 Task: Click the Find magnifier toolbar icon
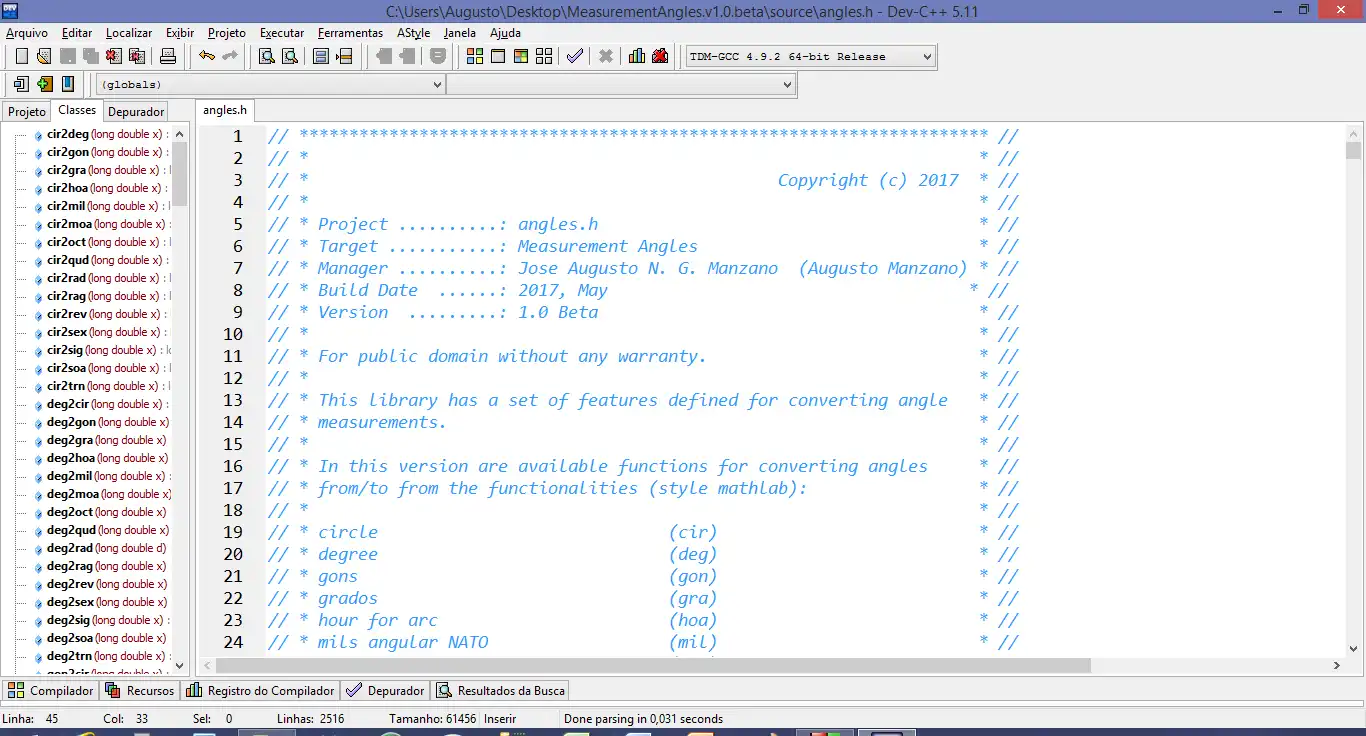267,56
